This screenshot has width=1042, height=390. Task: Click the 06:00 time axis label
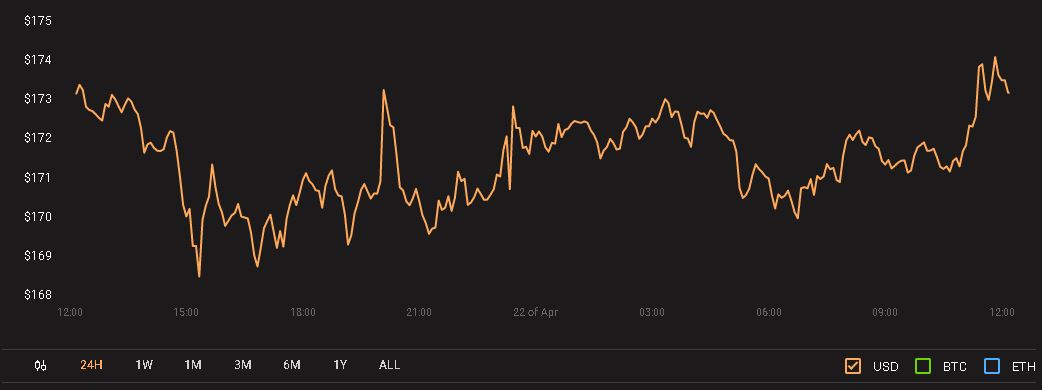(x=769, y=312)
